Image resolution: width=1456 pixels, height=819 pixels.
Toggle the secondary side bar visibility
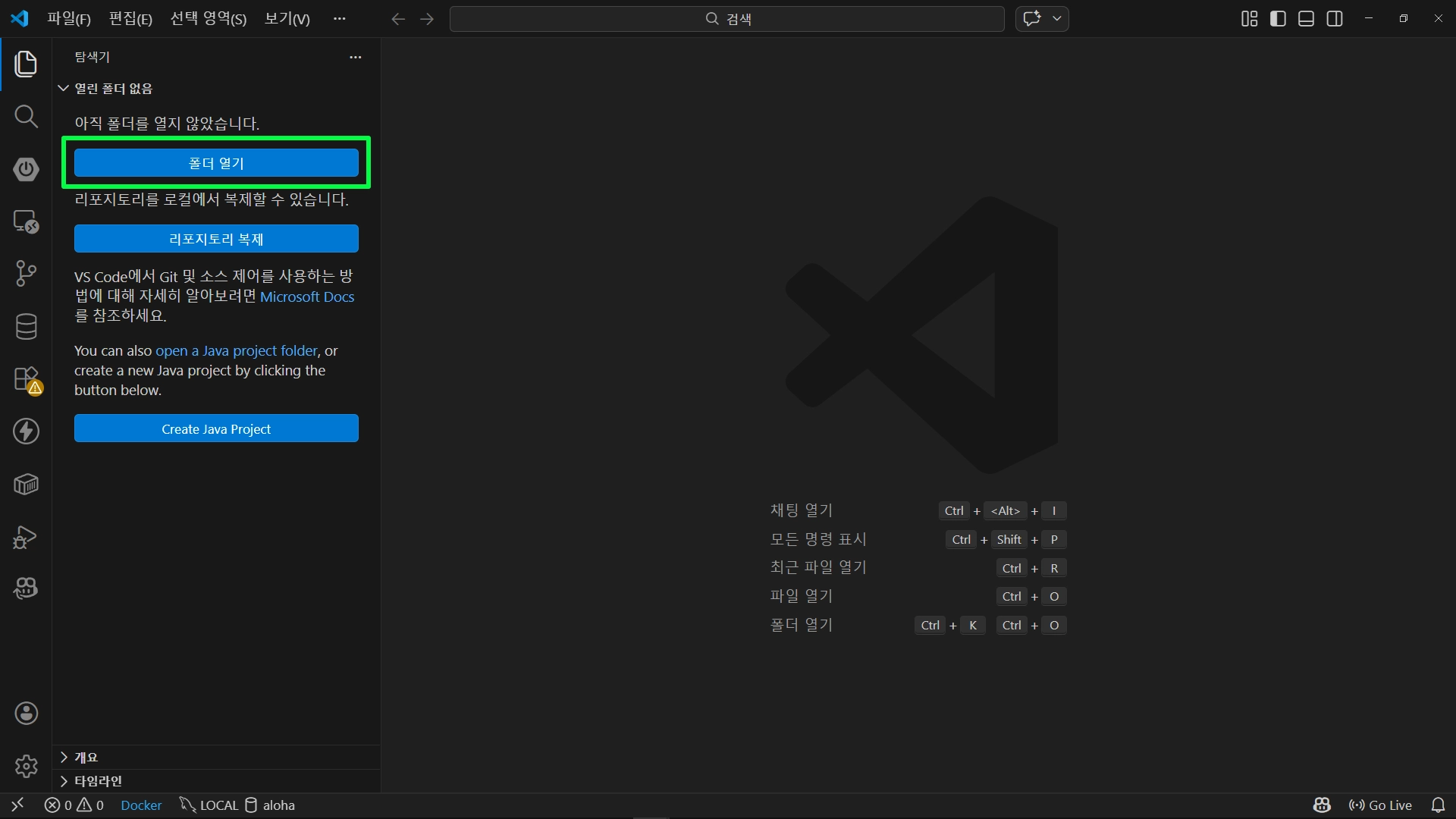[x=1335, y=19]
